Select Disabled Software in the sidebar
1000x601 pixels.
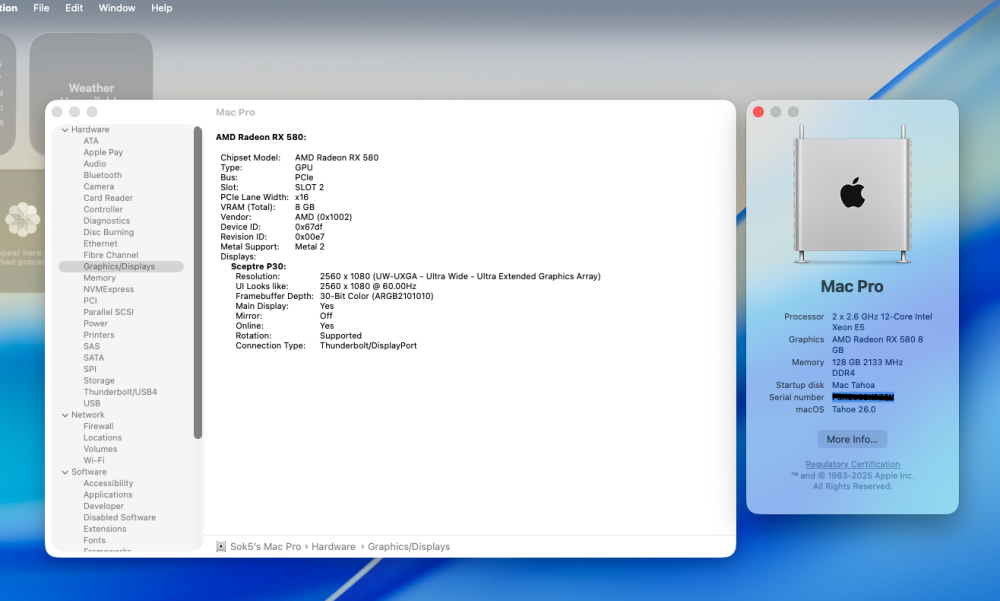[x=119, y=517]
